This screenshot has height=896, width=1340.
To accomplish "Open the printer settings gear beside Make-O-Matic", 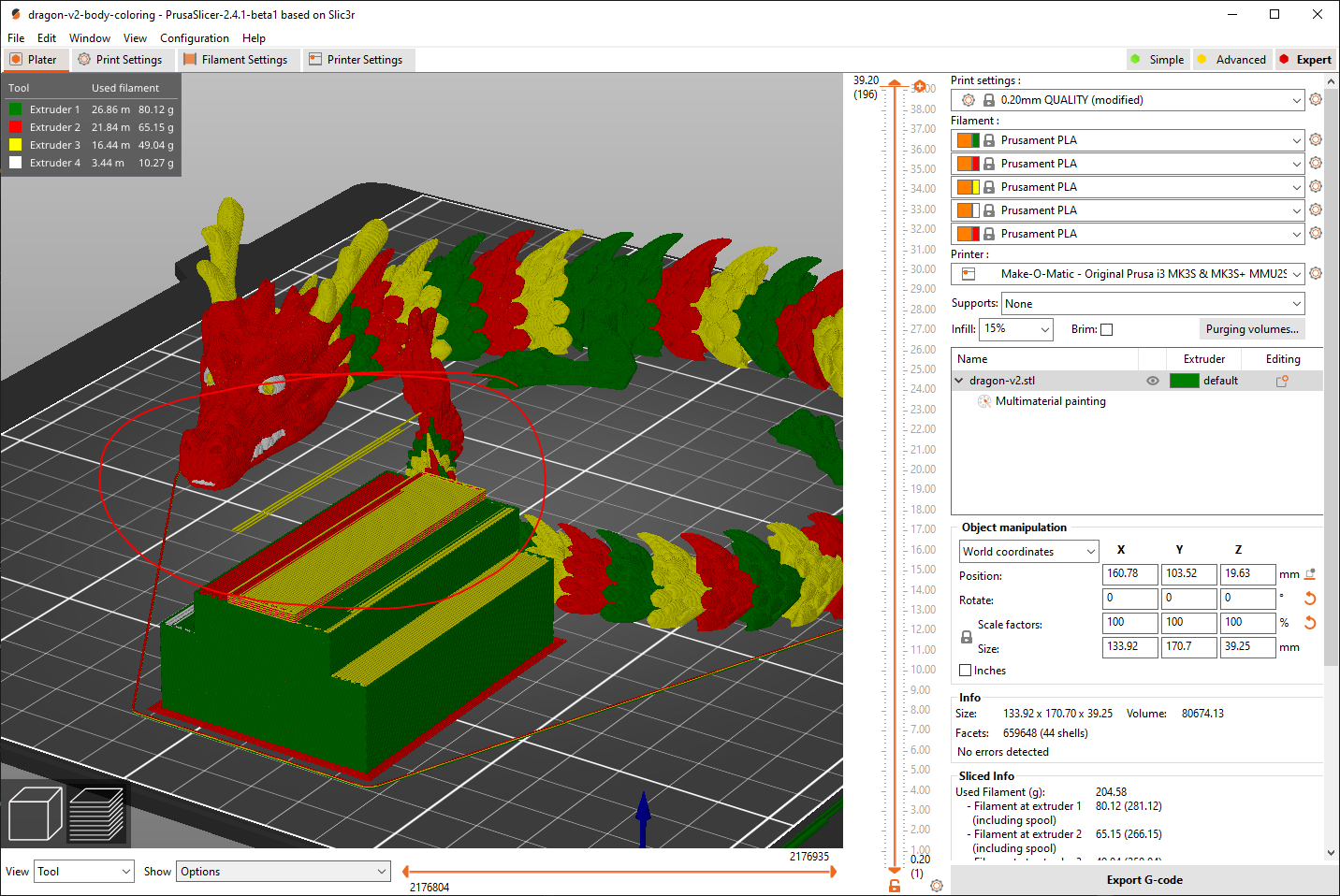I will click(x=1316, y=273).
